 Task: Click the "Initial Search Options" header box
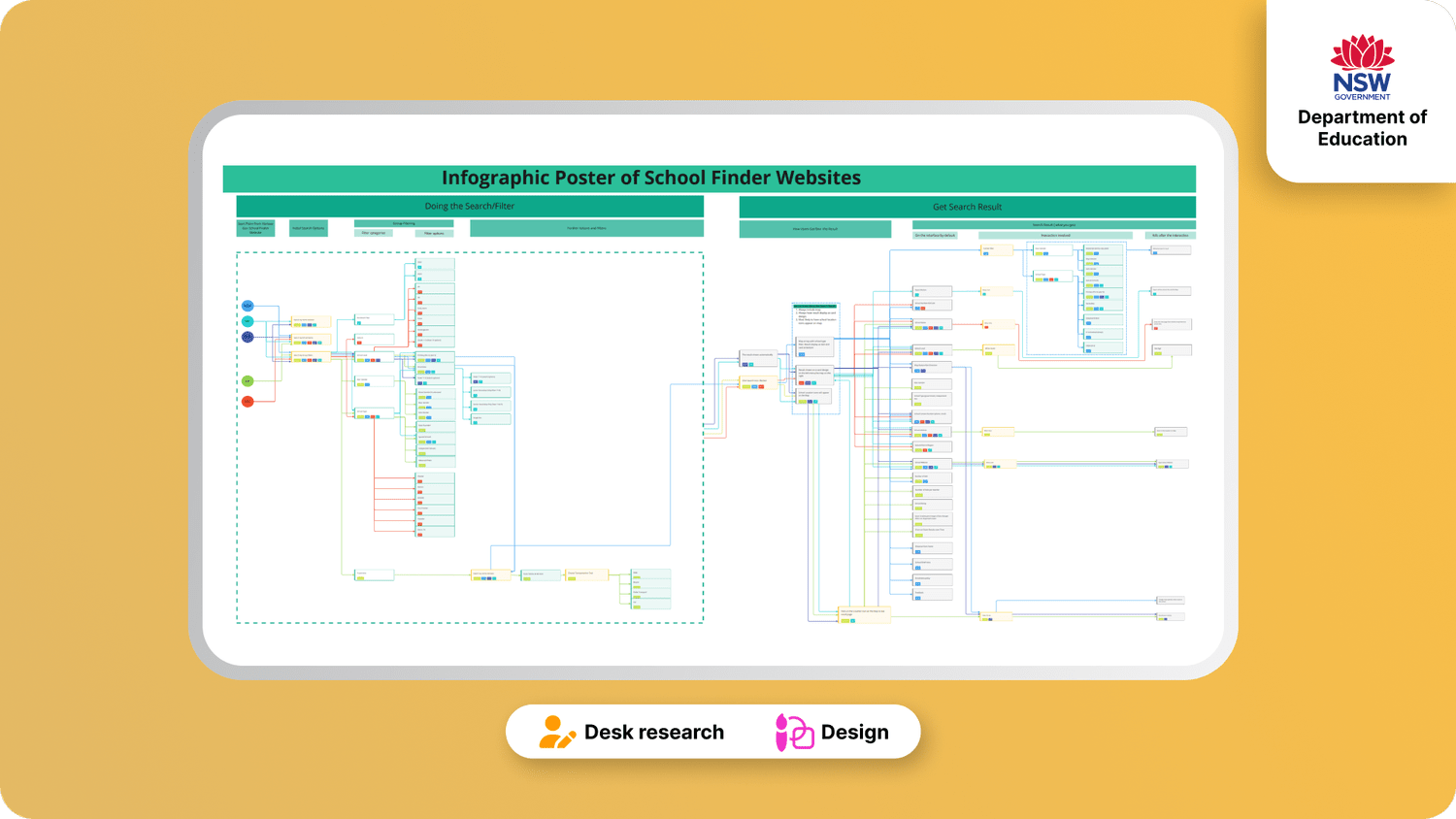[x=309, y=228]
